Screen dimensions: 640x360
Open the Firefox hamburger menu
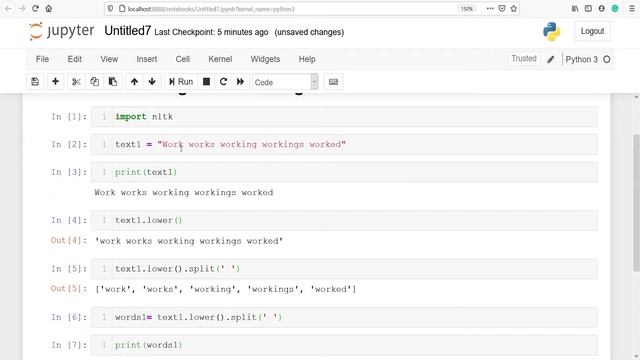pyautogui.click(x=632, y=9)
